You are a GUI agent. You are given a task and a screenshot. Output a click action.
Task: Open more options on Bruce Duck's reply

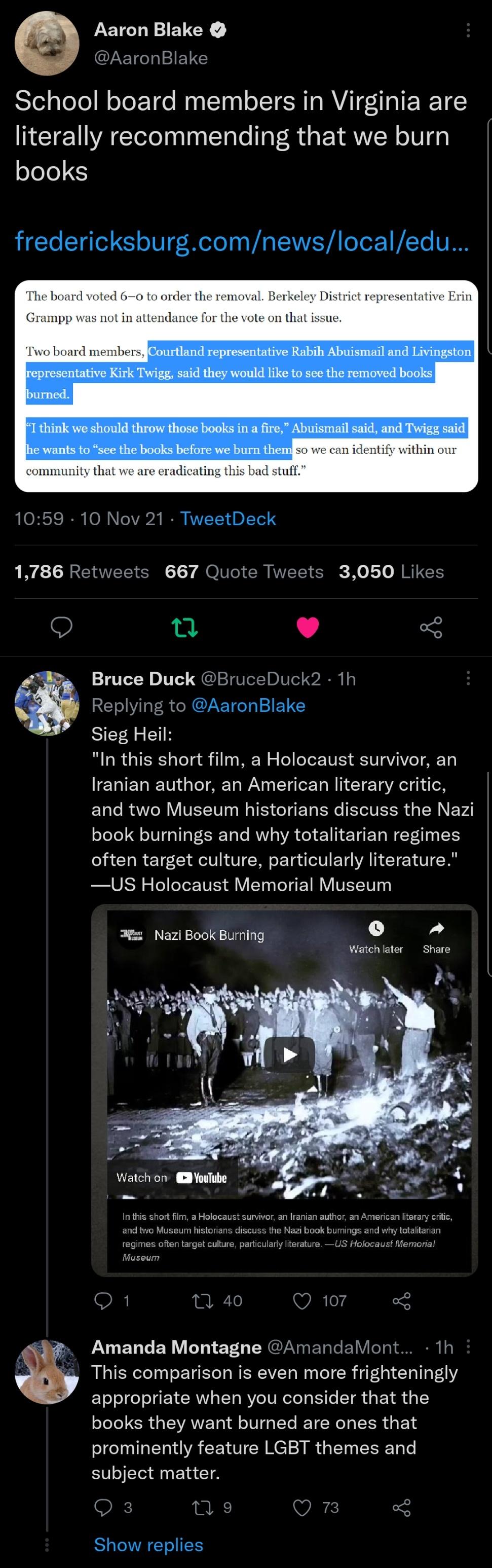click(x=468, y=678)
